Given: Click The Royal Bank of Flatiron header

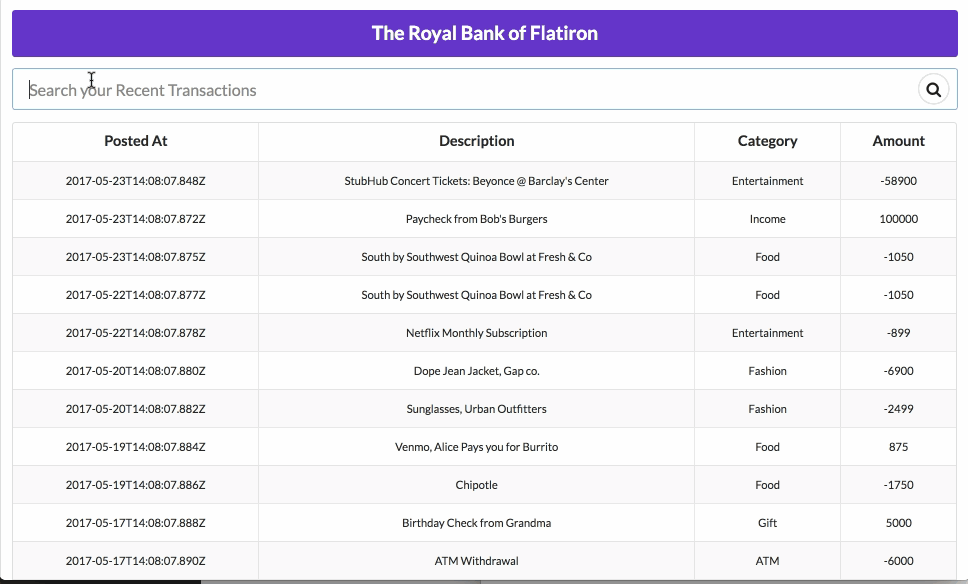Looking at the screenshot, I should click(x=484, y=33).
